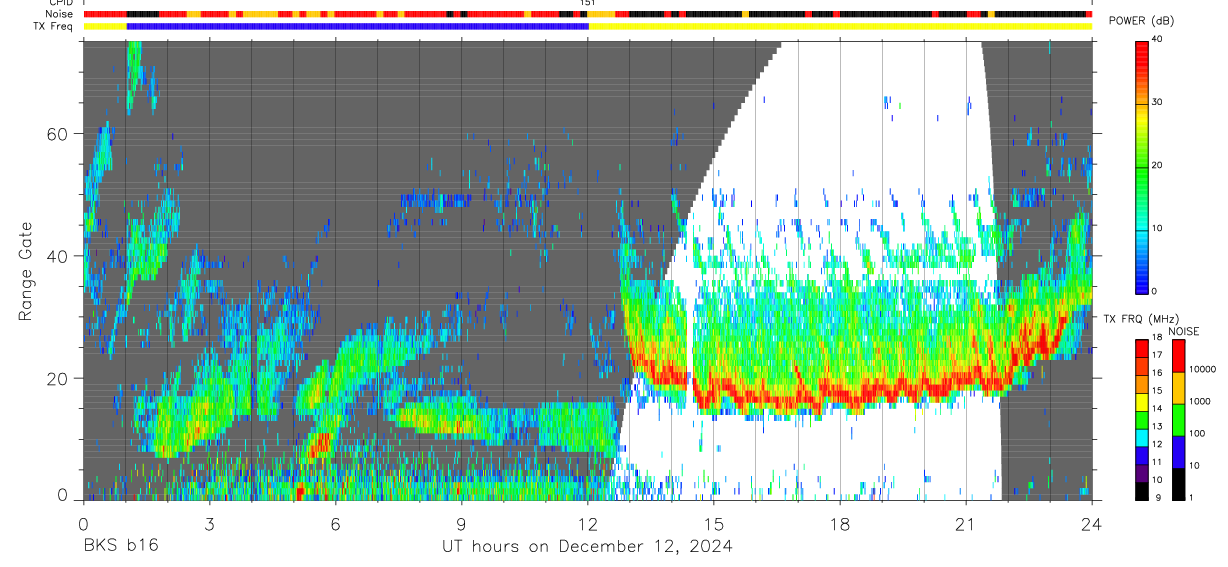Viewport: 1228px width, 567px height.
Task: Click the "Range Gate" y-axis label
Action: click(x=26, y=271)
